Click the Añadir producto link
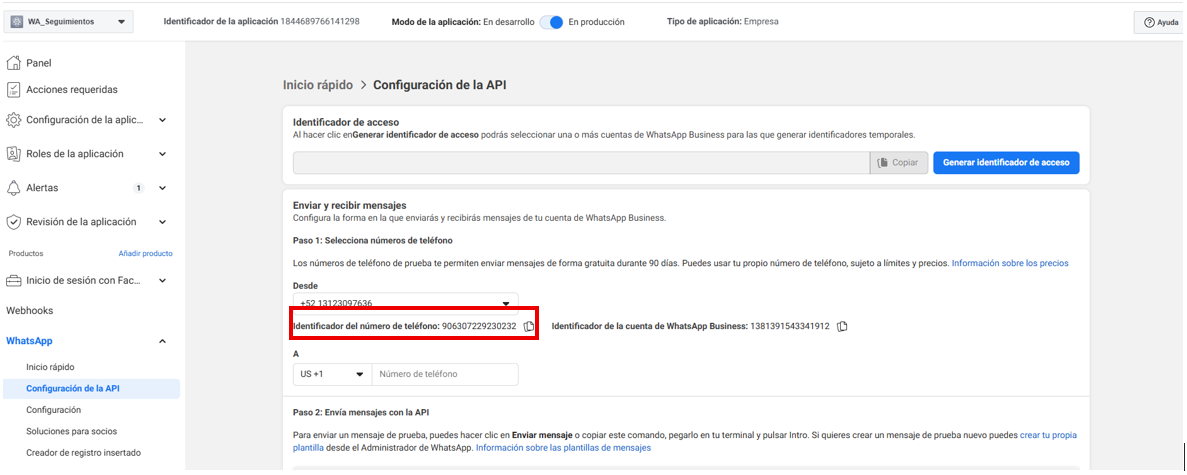This screenshot has height=475, width=1187. (145, 254)
